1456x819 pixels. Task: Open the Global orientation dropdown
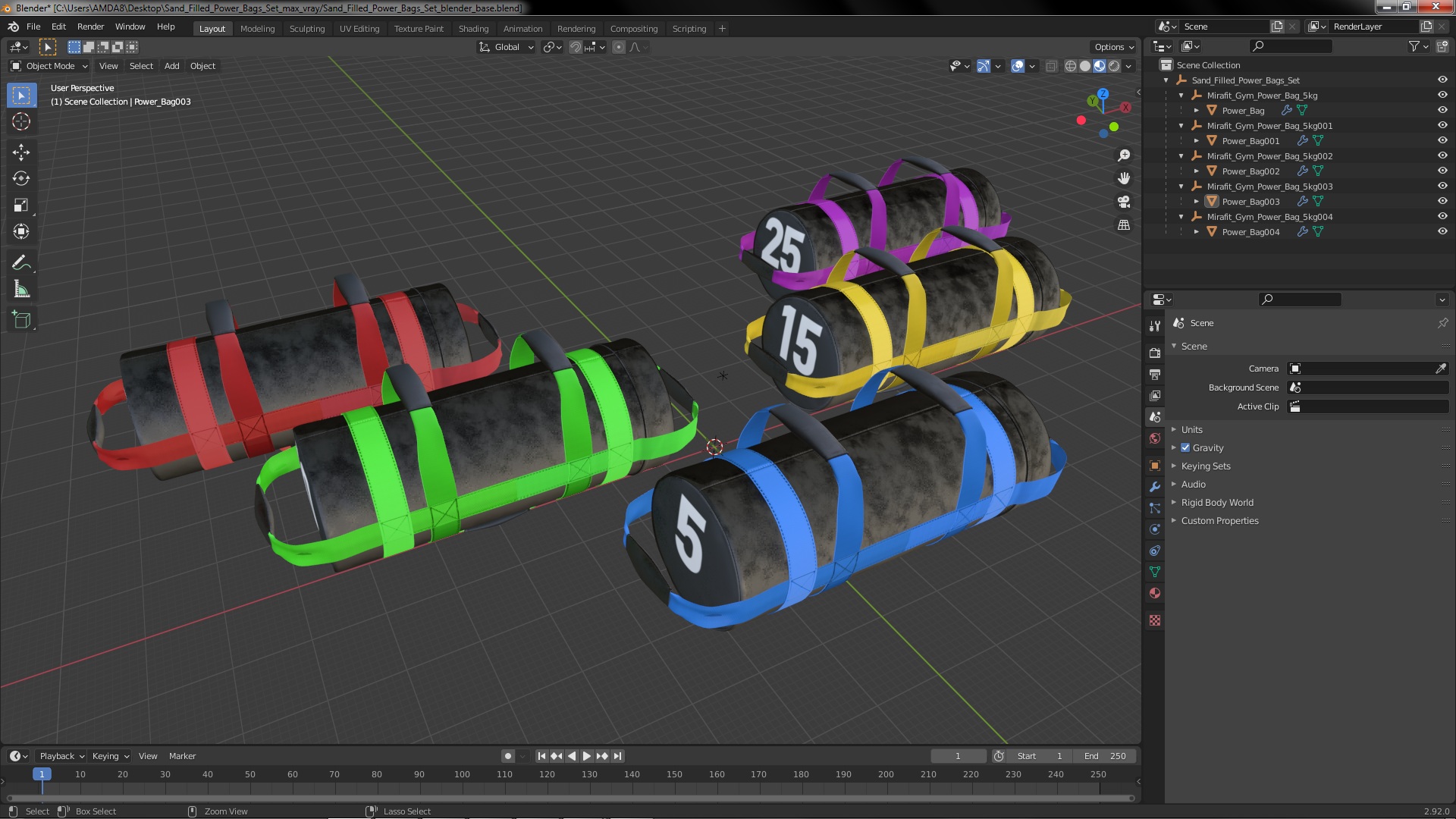506,47
